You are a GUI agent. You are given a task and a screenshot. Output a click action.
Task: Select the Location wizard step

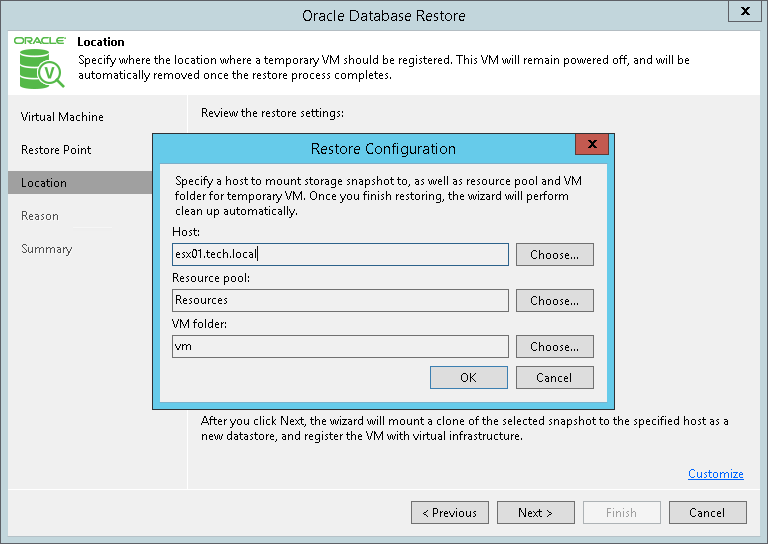[x=80, y=183]
